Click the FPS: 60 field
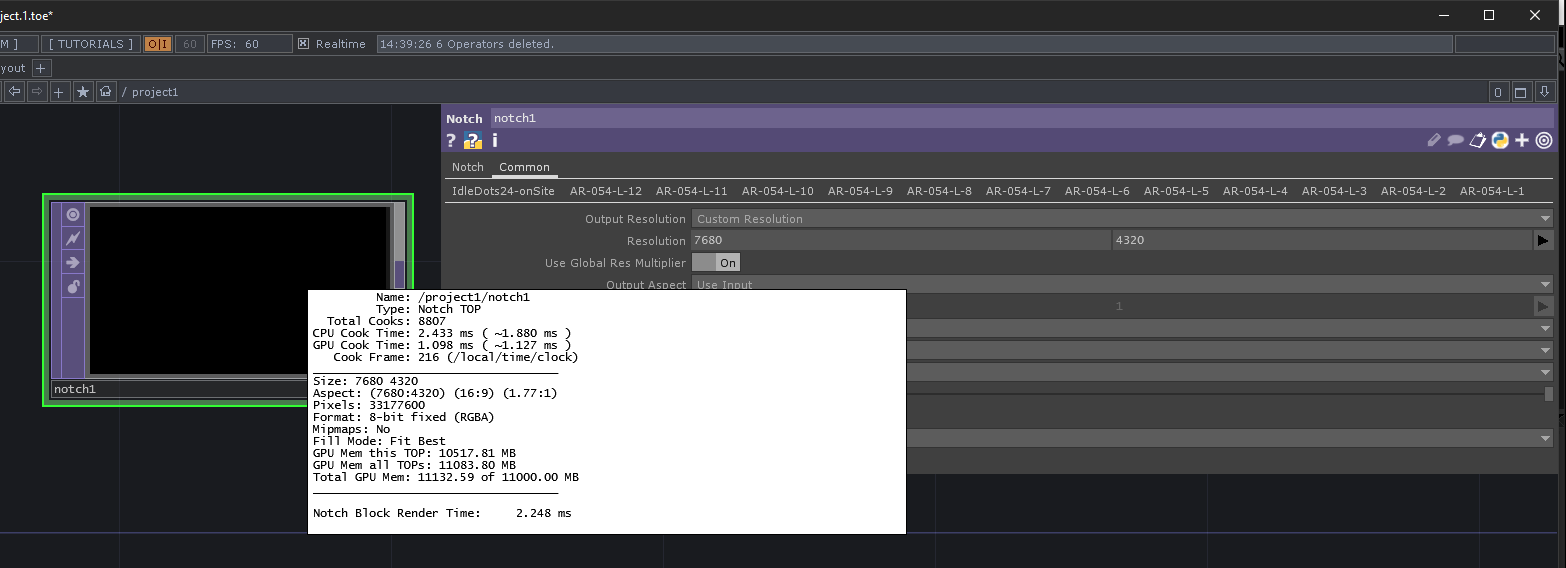The height and width of the screenshot is (568, 1566). pyautogui.click(x=250, y=44)
